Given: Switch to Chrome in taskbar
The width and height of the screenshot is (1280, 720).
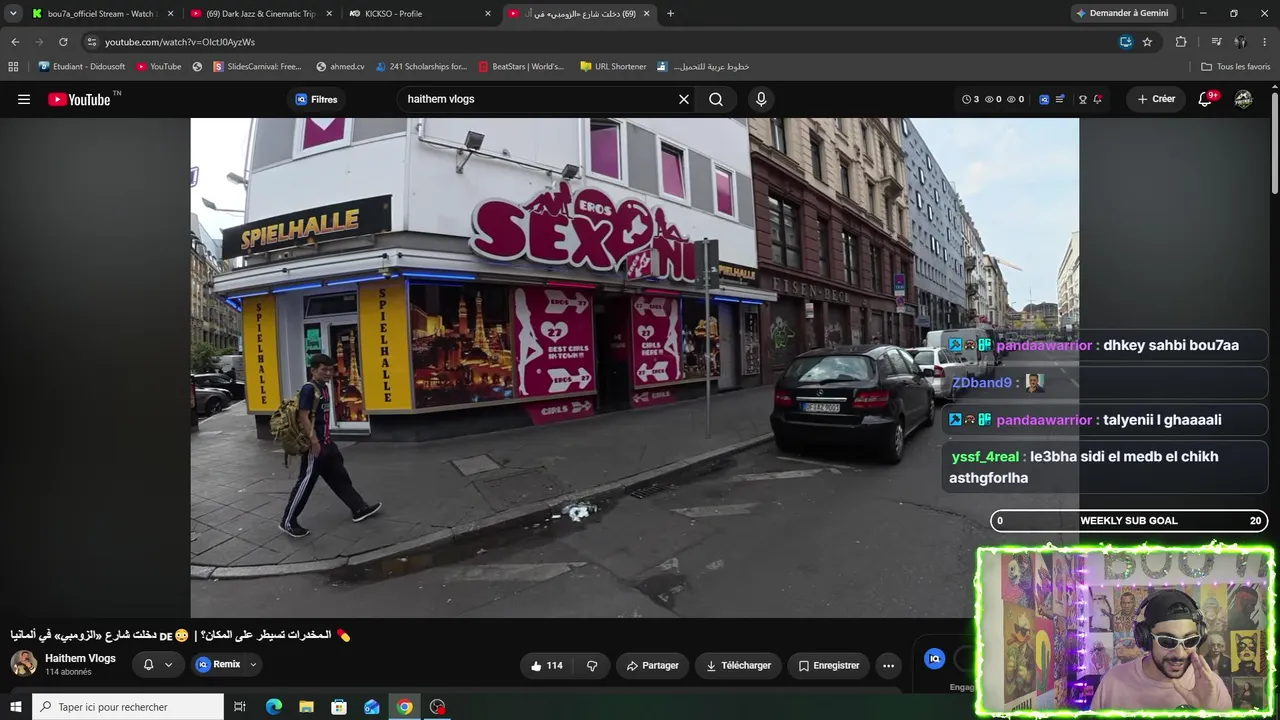Looking at the screenshot, I should [x=404, y=707].
